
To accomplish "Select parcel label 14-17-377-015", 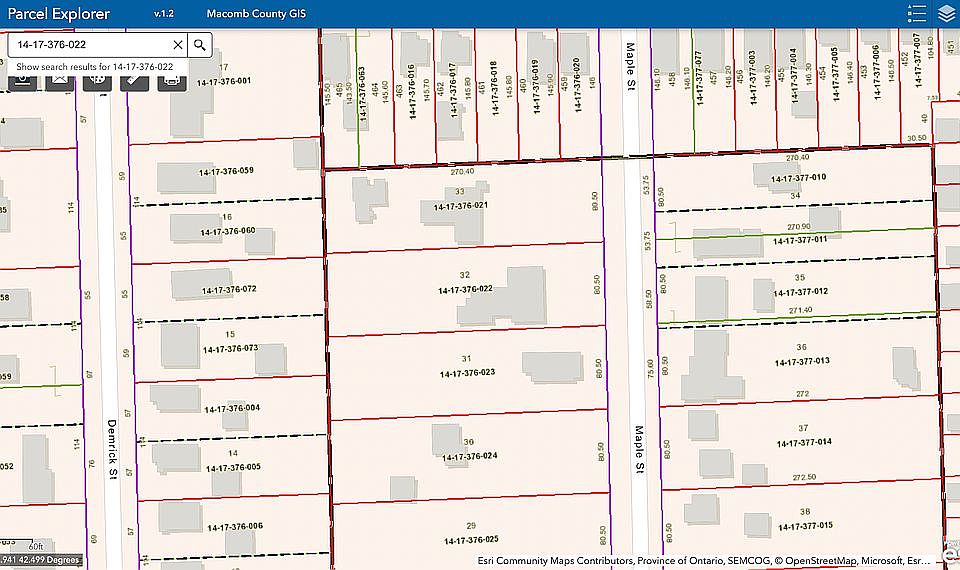I will 805,526.
